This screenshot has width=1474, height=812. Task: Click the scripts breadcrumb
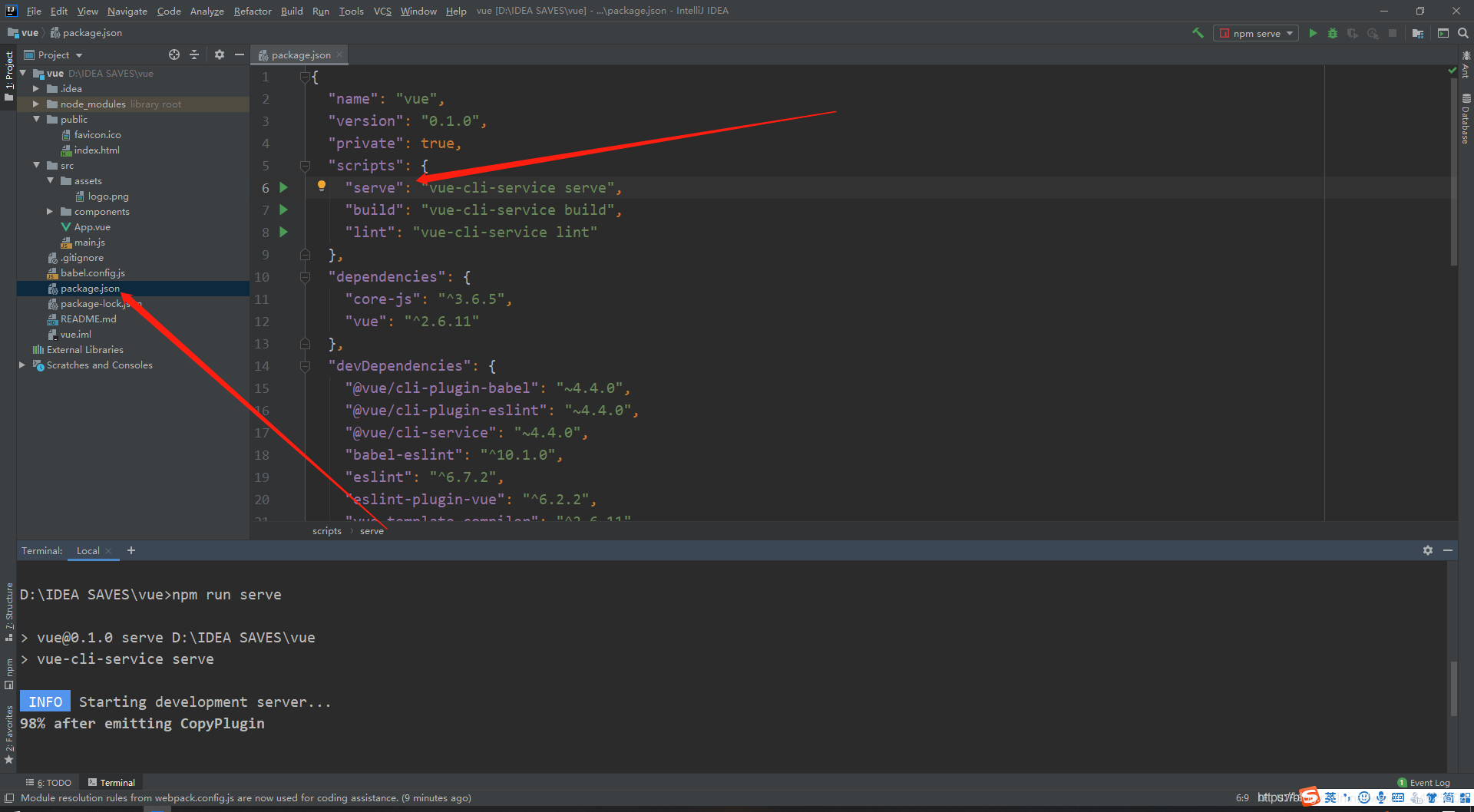click(327, 530)
